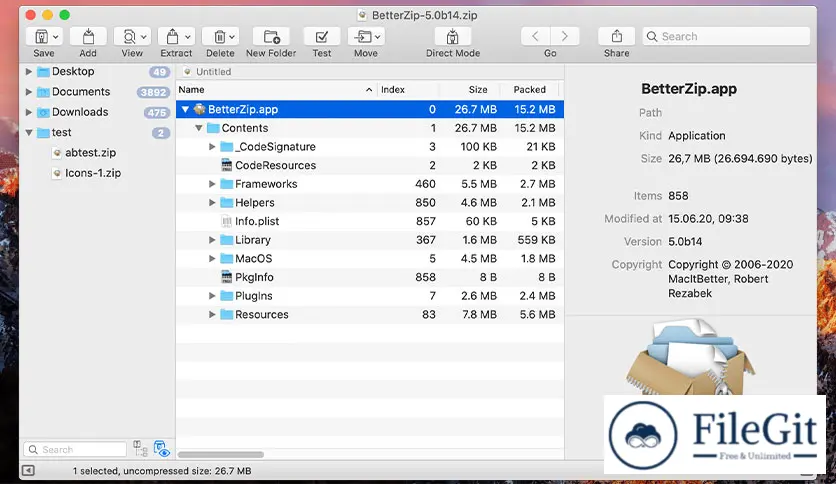Expand the Library folder
Viewport: 836px width, 484px height.
pyautogui.click(x=212, y=240)
